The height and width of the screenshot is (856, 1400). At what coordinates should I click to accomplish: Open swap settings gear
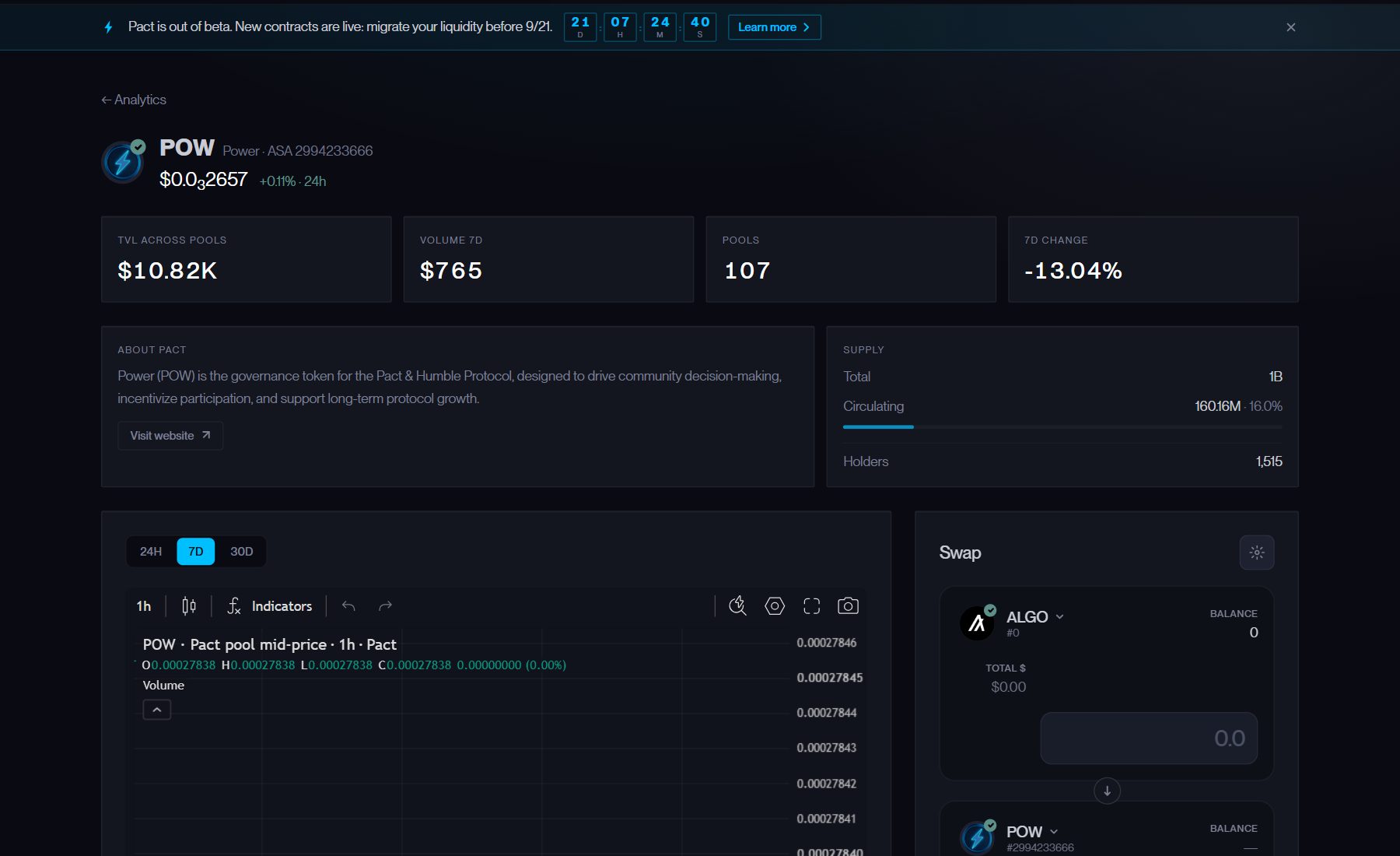coord(1257,553)
